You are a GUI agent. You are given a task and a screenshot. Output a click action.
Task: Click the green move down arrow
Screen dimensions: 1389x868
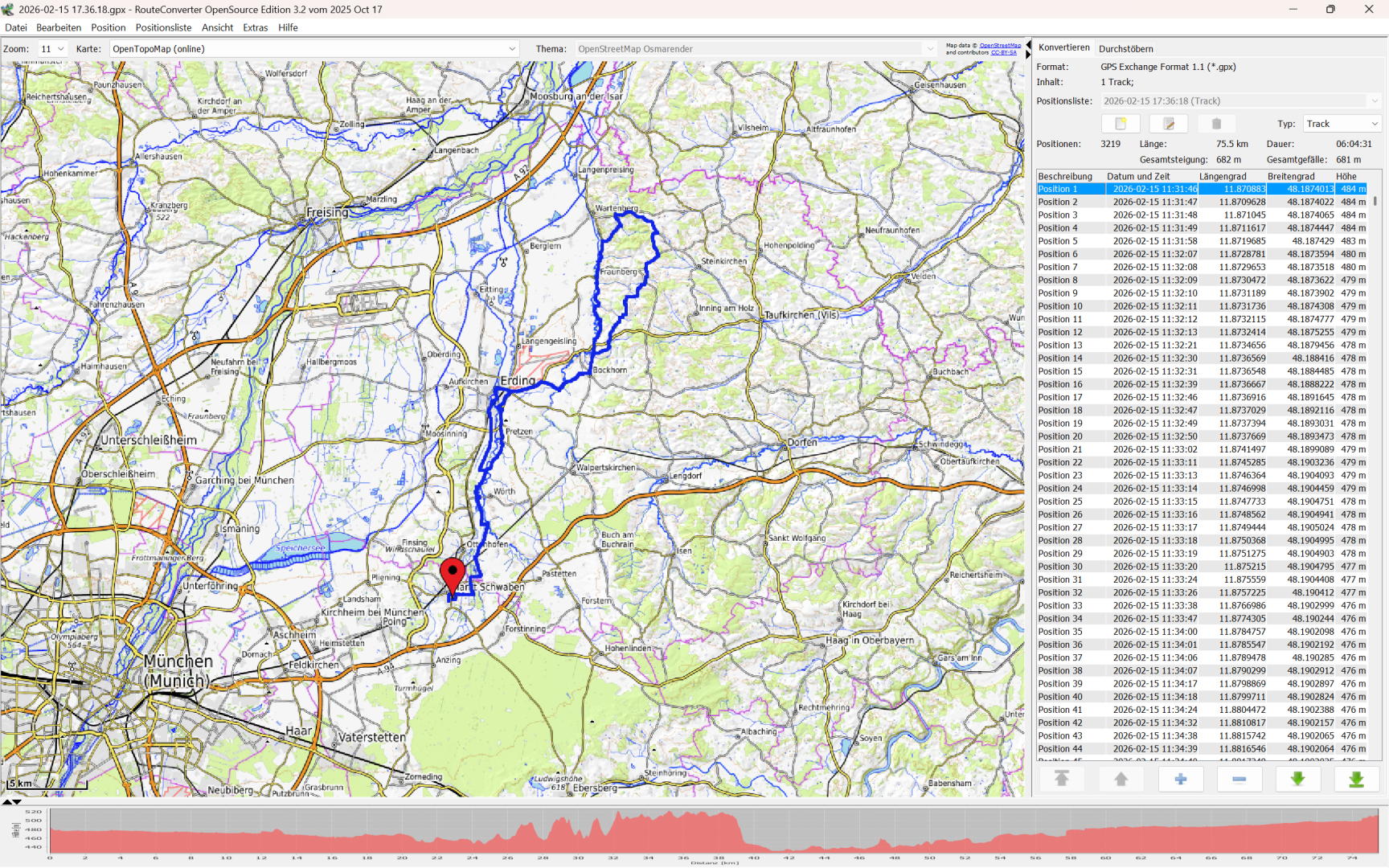point(1297,779)
